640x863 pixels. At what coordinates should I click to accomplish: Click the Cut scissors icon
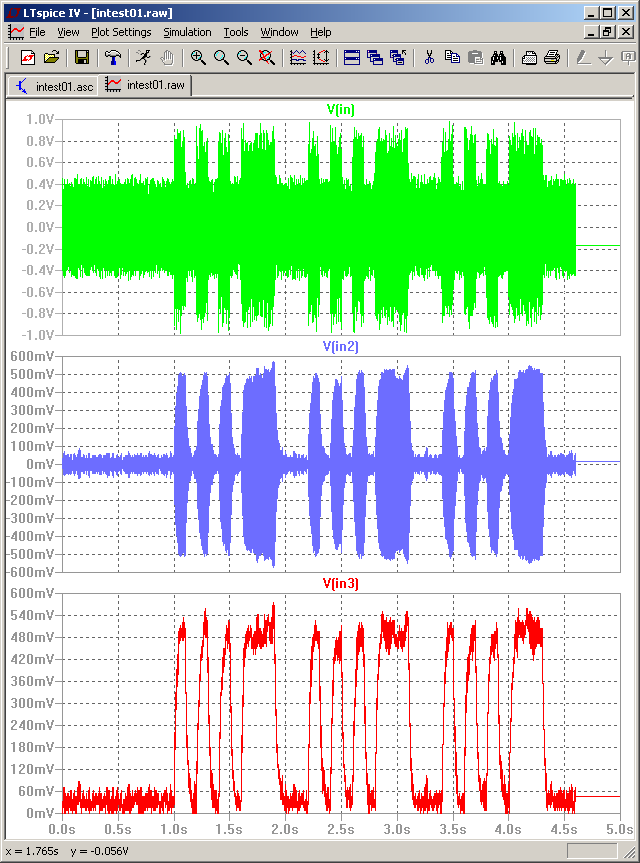coord(429,58)
